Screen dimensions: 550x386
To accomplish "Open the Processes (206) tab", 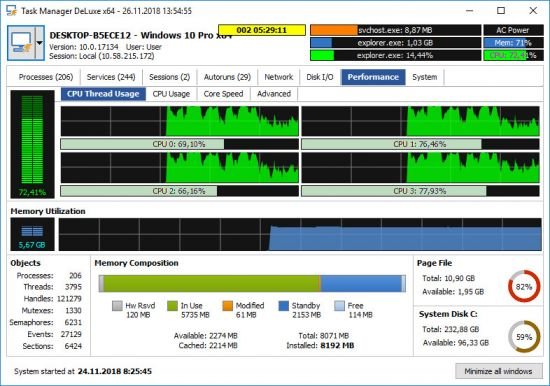I will tap(46, 77).
